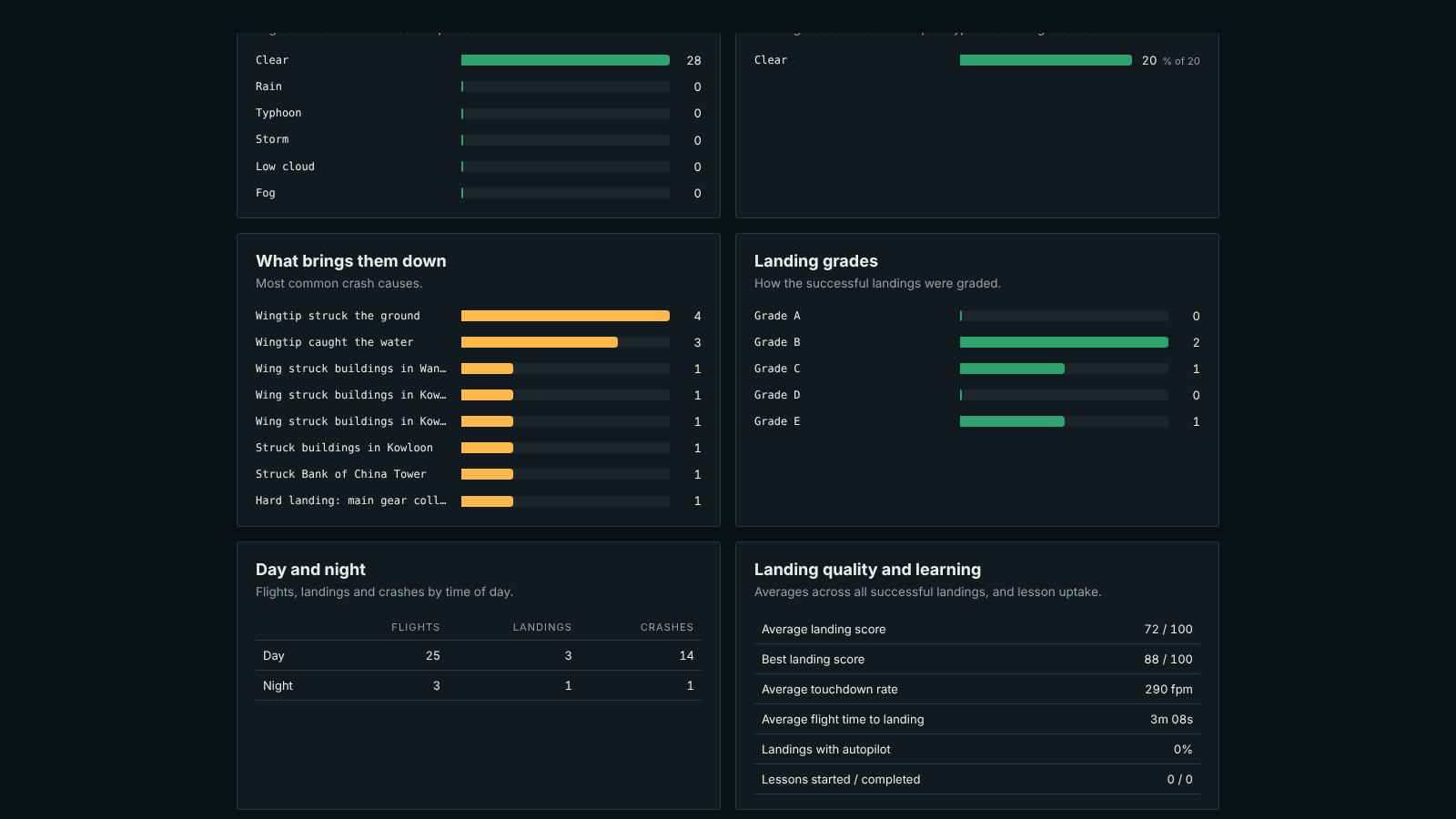Click the Typhoon weather row
Image resolution: width=1456 pixels, height=819 pixels.
pyautogui.click(x=479, y=113)
